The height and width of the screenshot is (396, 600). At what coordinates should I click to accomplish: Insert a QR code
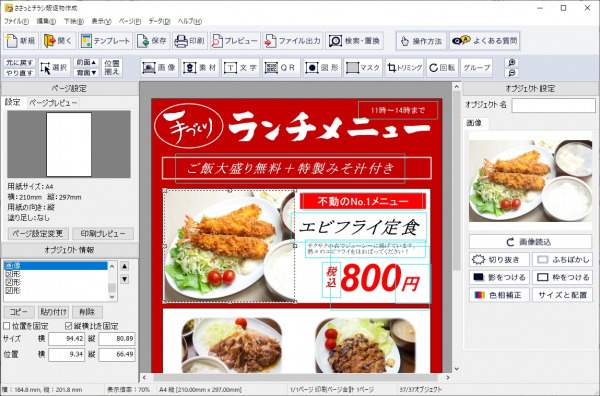(281, 68)
